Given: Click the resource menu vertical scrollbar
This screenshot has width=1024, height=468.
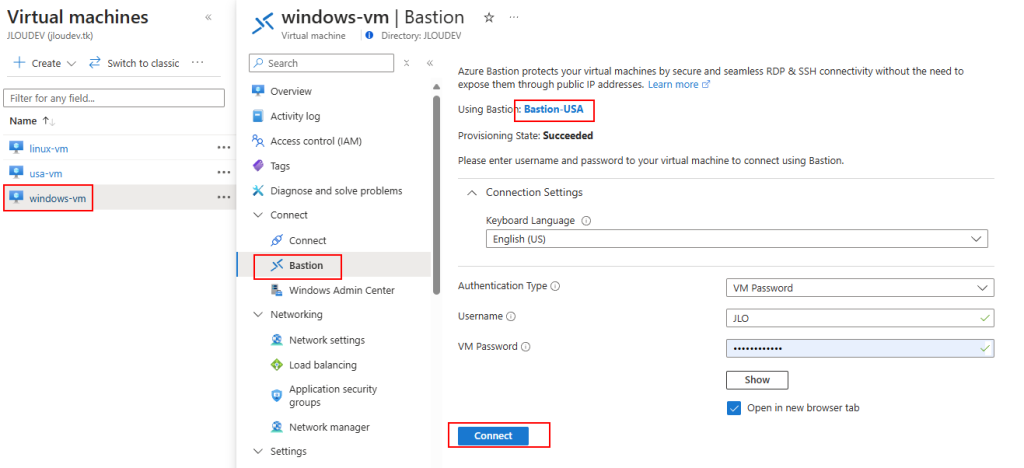Looking at the screenshot, I should (x=436, y=195).
